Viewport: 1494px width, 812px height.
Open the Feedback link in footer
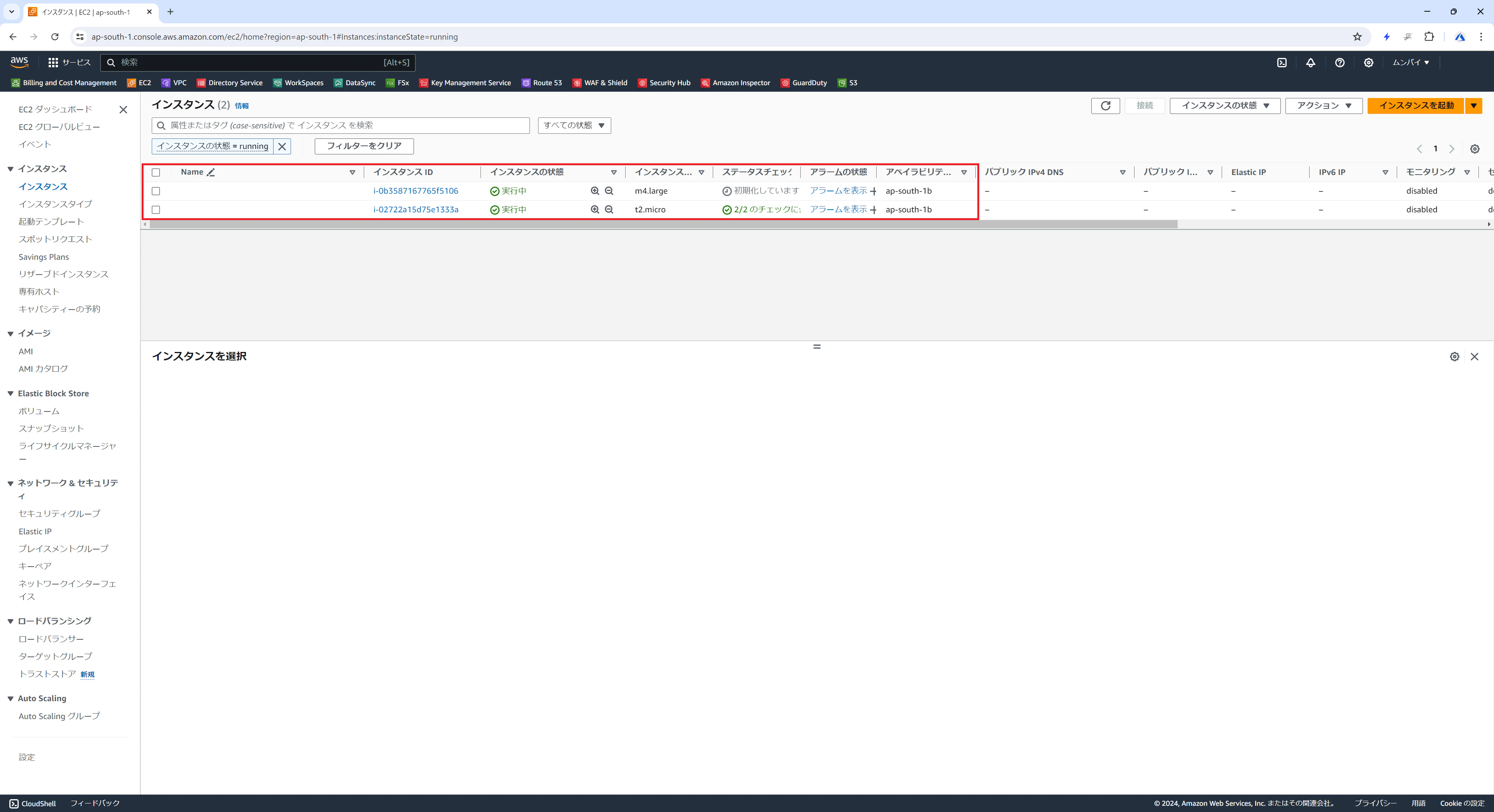[95, 803]
